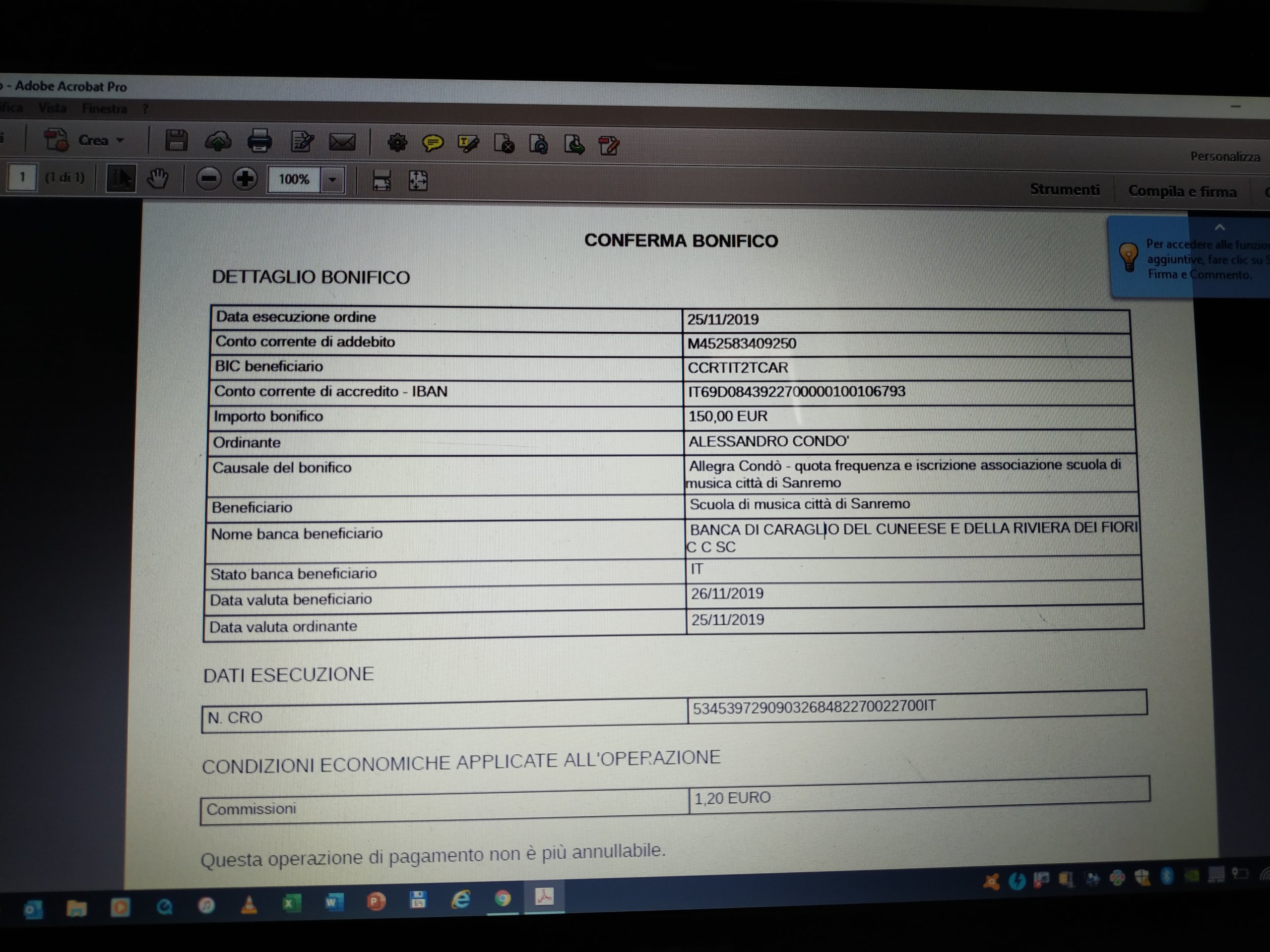Image resolution: width=1270 pixels, height=952 pixels.
Task: Switch to Chrome in the taskbar
Action: pyautogui.click(x=503, y=898)
